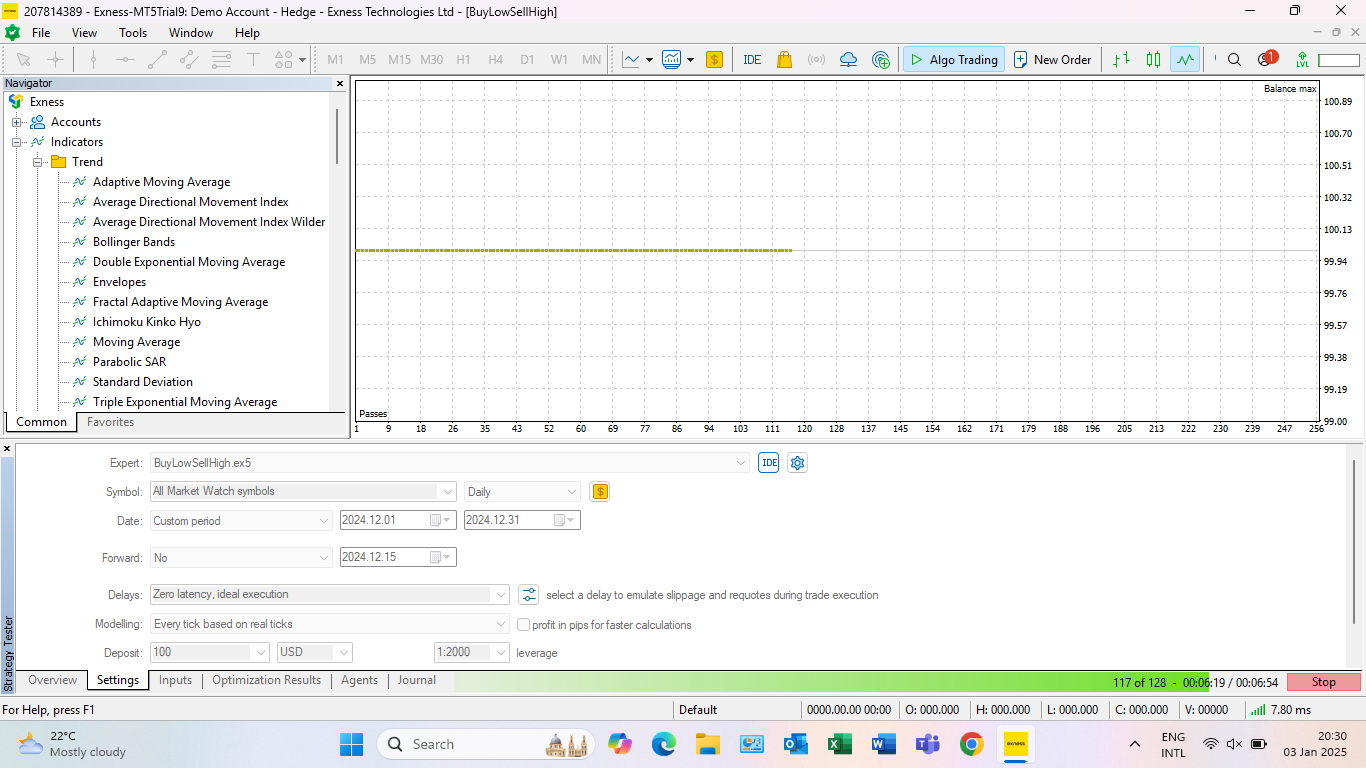
Task: Switch chart to bar chart
Action: (1121, 60)
